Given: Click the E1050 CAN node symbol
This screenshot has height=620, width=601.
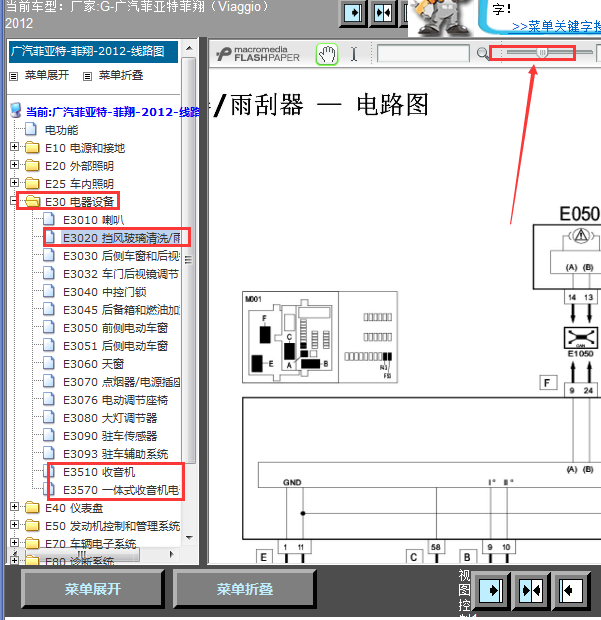Looking at the screenshot, I should [580, 337].
